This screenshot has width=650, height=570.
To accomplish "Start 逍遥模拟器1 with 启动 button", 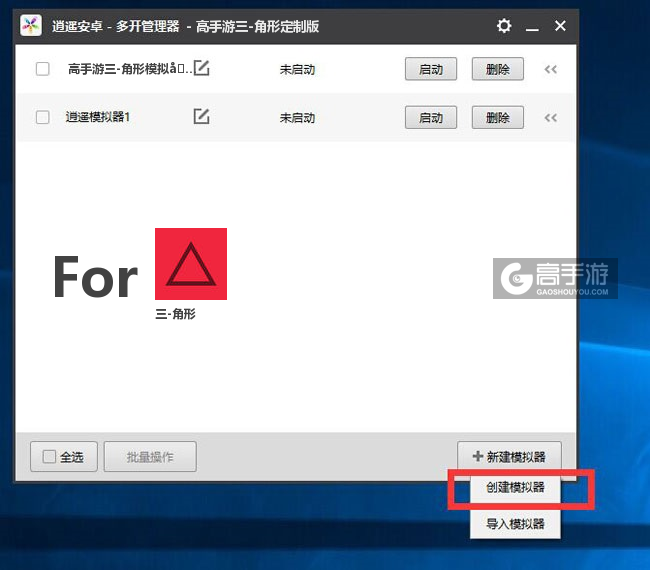I will (431, 117).
